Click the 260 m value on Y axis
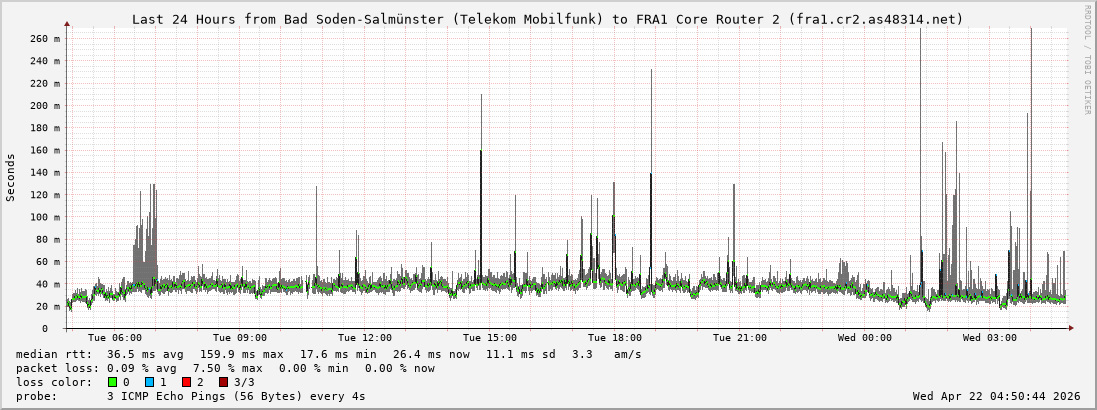This screenshot has width=1097, height=410. pos(45,38)
